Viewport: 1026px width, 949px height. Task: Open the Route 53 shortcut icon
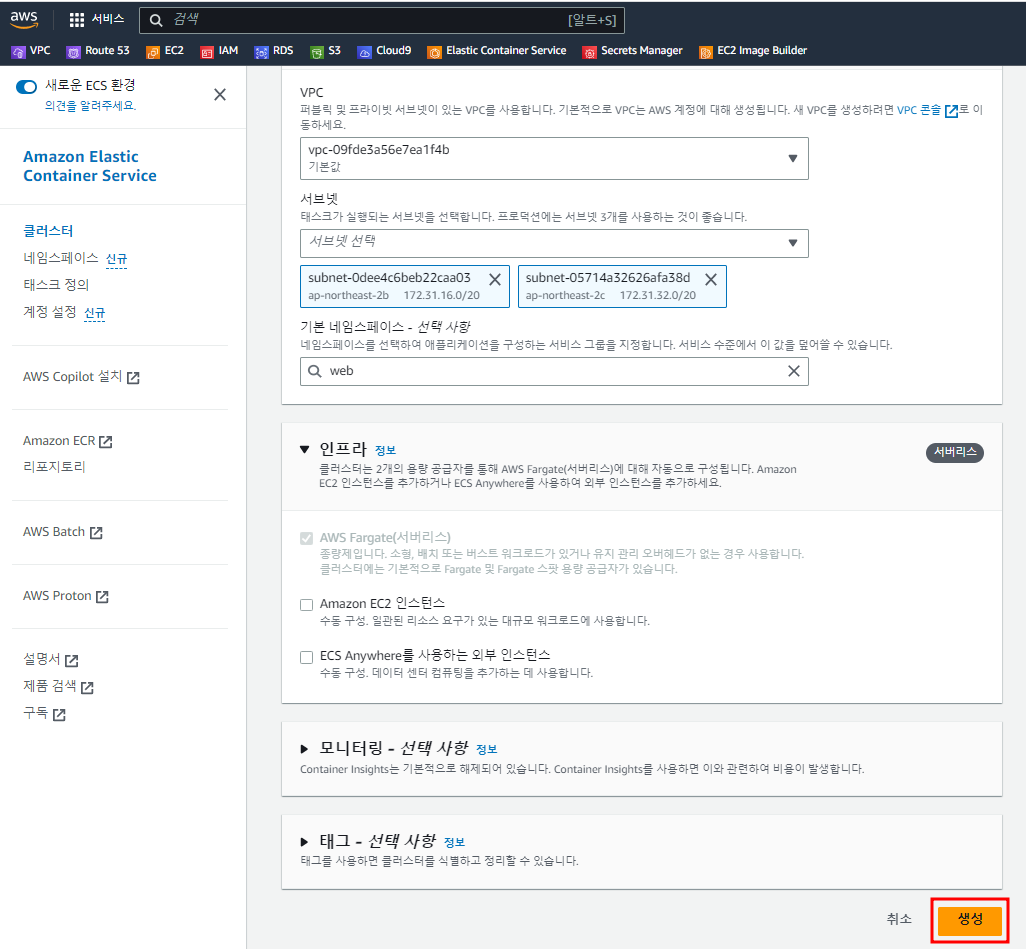[74, 52]
